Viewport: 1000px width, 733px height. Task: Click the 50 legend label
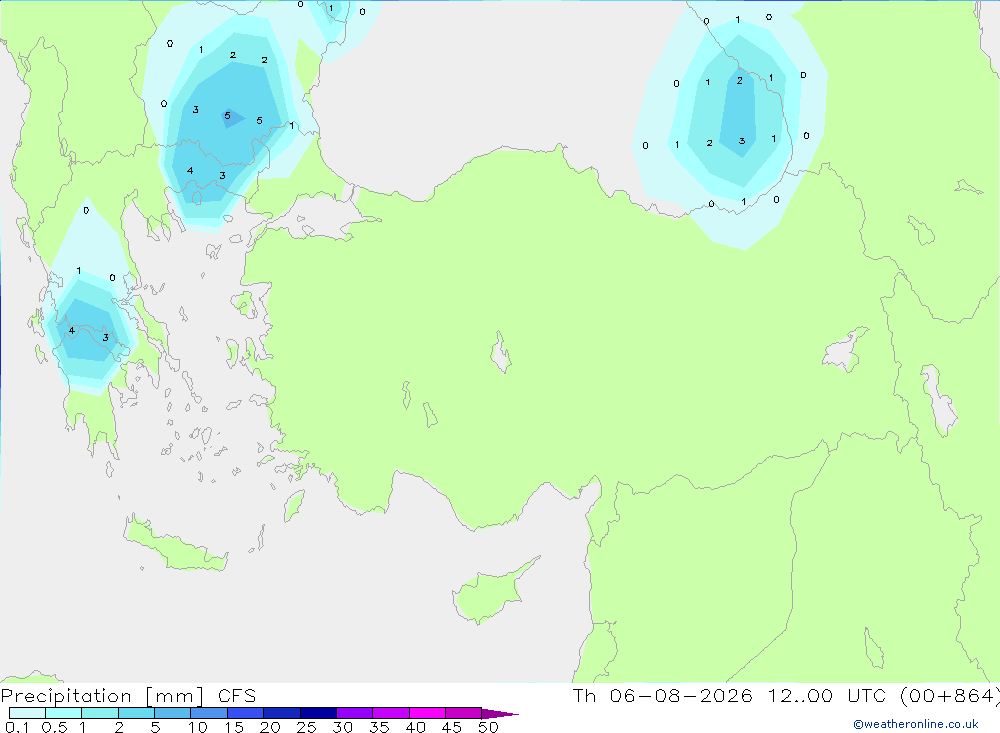(489, 727)
